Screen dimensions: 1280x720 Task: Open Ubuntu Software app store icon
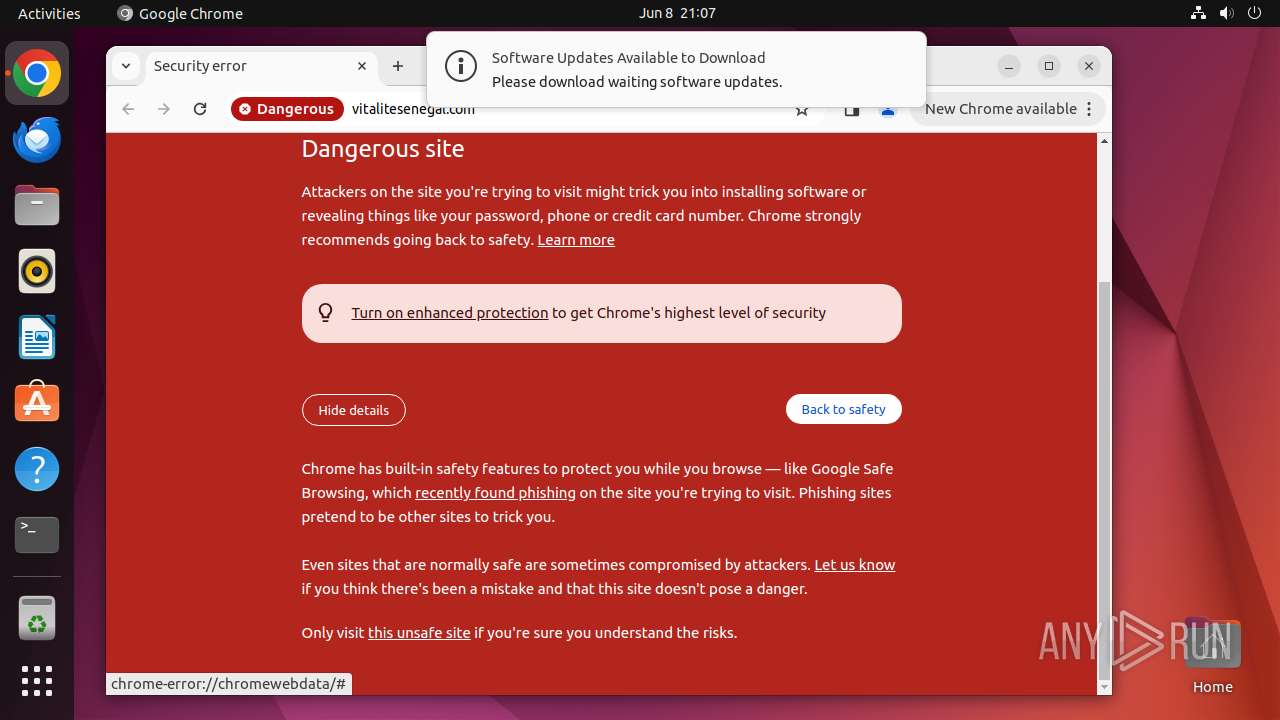click(x=37, y=403)
